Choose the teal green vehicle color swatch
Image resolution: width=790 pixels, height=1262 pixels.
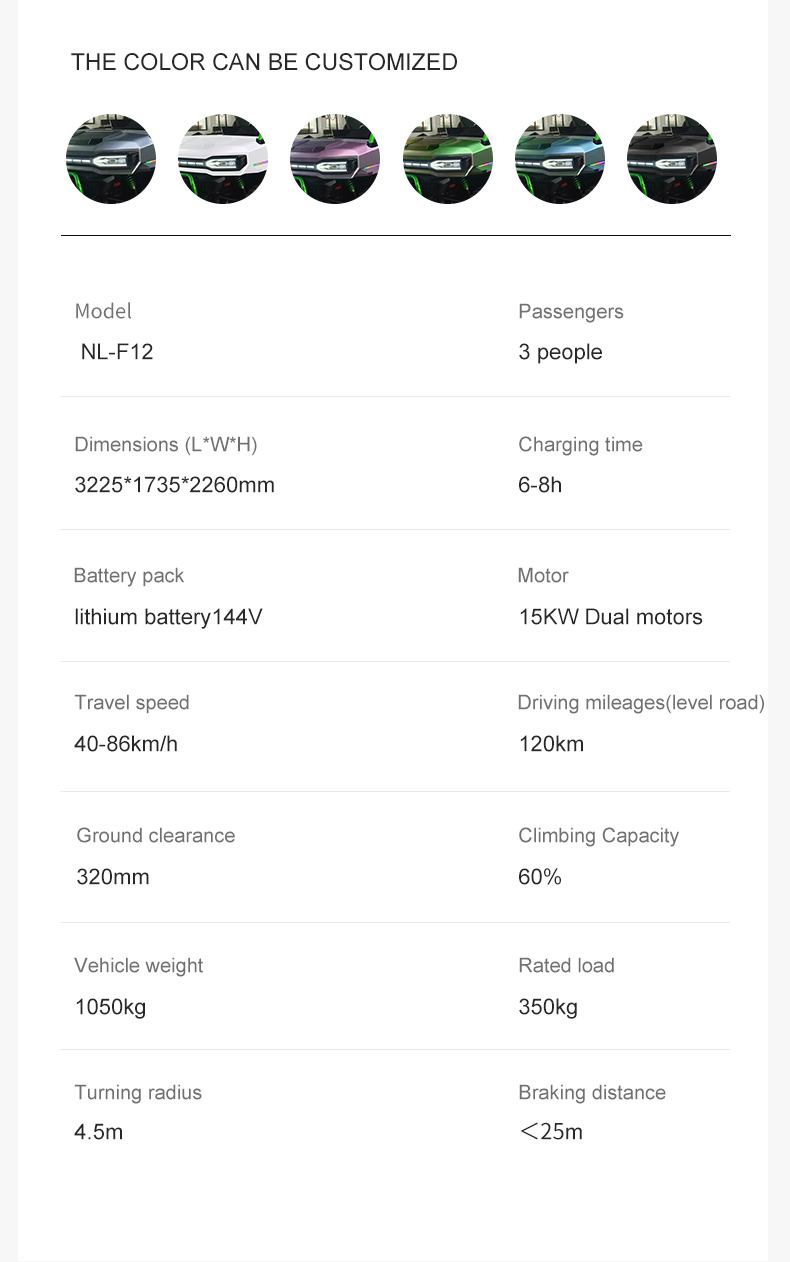coord(560,160)
